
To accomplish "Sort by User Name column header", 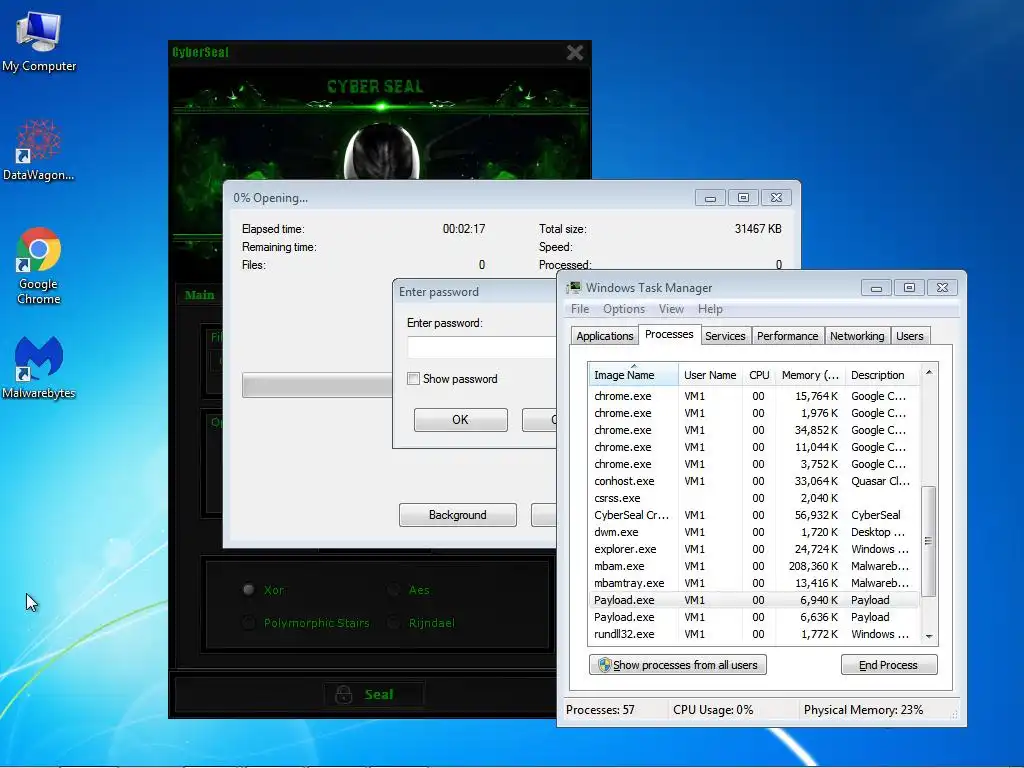I will (710, 375).
